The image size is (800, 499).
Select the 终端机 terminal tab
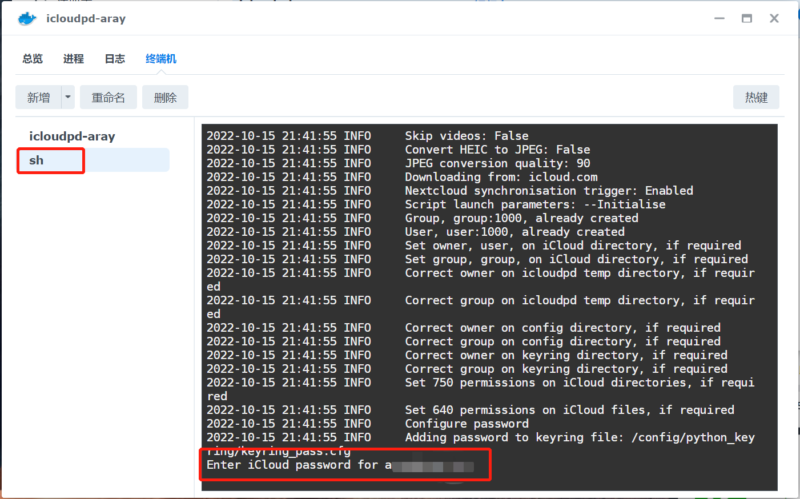pos(161,59)
